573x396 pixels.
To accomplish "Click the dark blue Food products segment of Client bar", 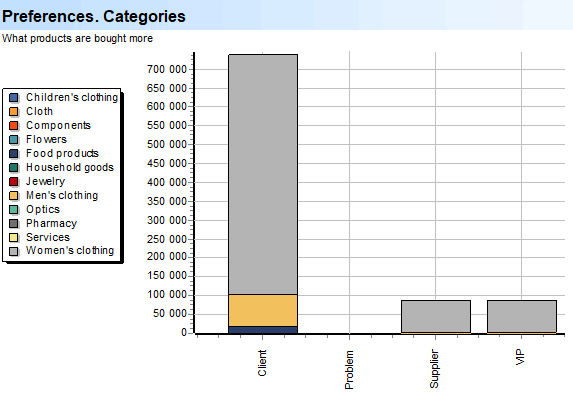I will coord(263,330).
